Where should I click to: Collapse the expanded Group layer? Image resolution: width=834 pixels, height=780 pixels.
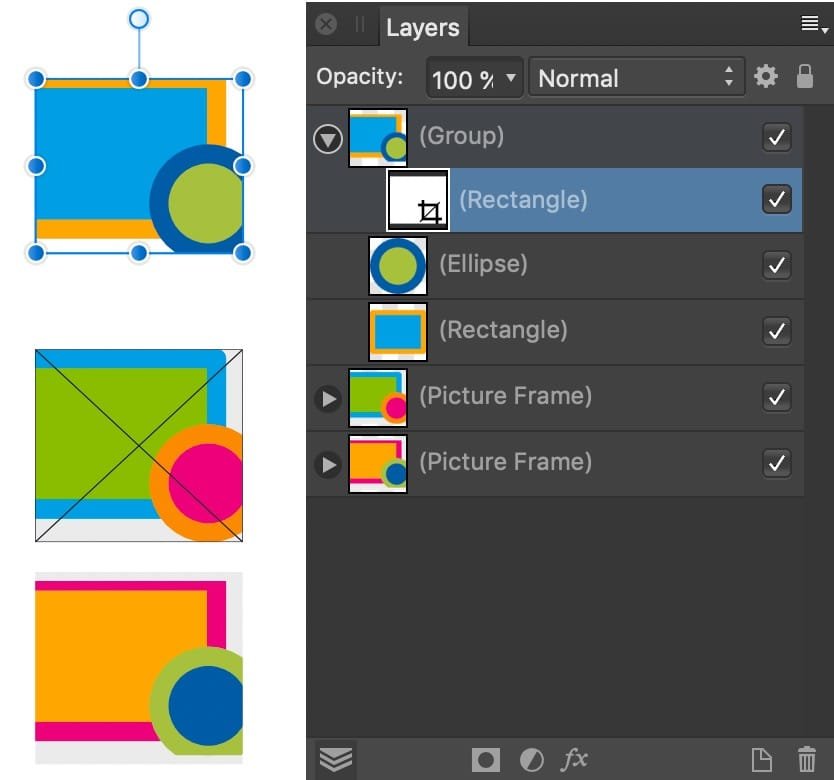pyautogui.click(x=327, y=138)
